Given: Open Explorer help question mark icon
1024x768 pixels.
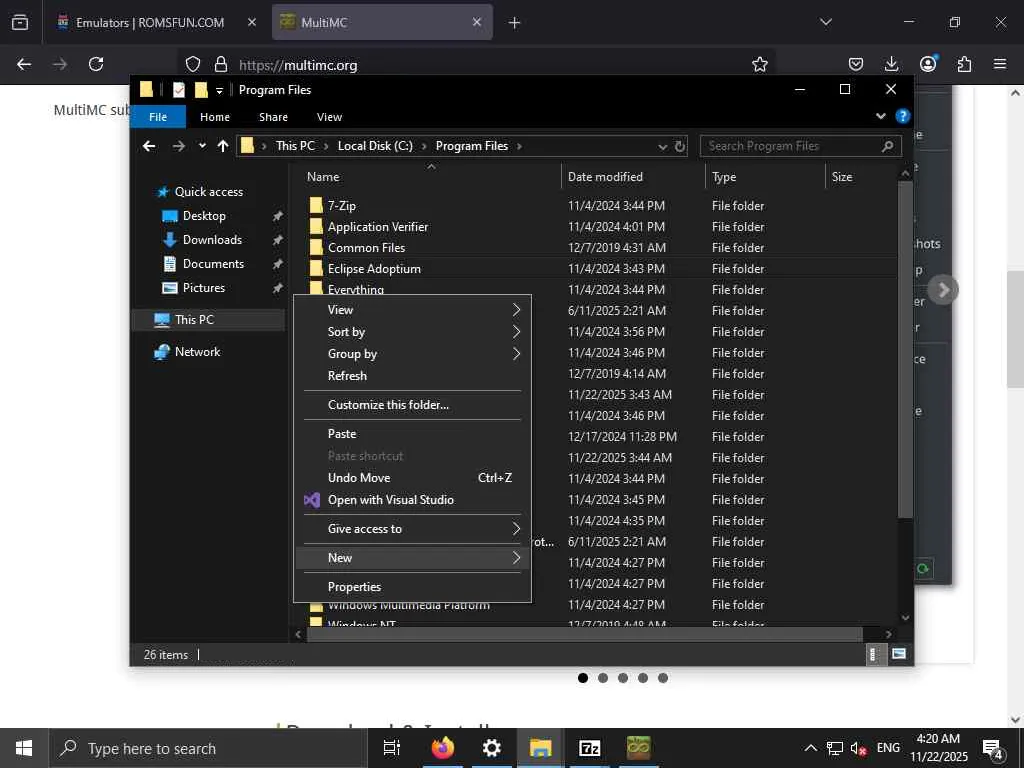Looking at the screenshot, I should point(903,116).
